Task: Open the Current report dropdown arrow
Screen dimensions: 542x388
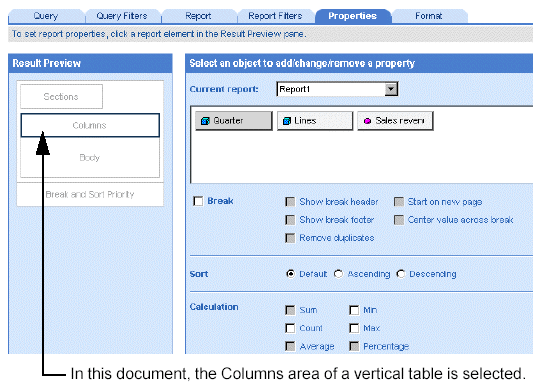Action: coord(391,89)
